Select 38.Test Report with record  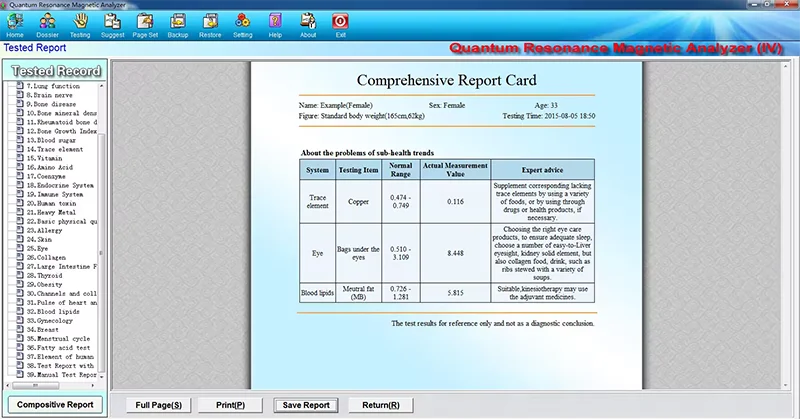60,365
